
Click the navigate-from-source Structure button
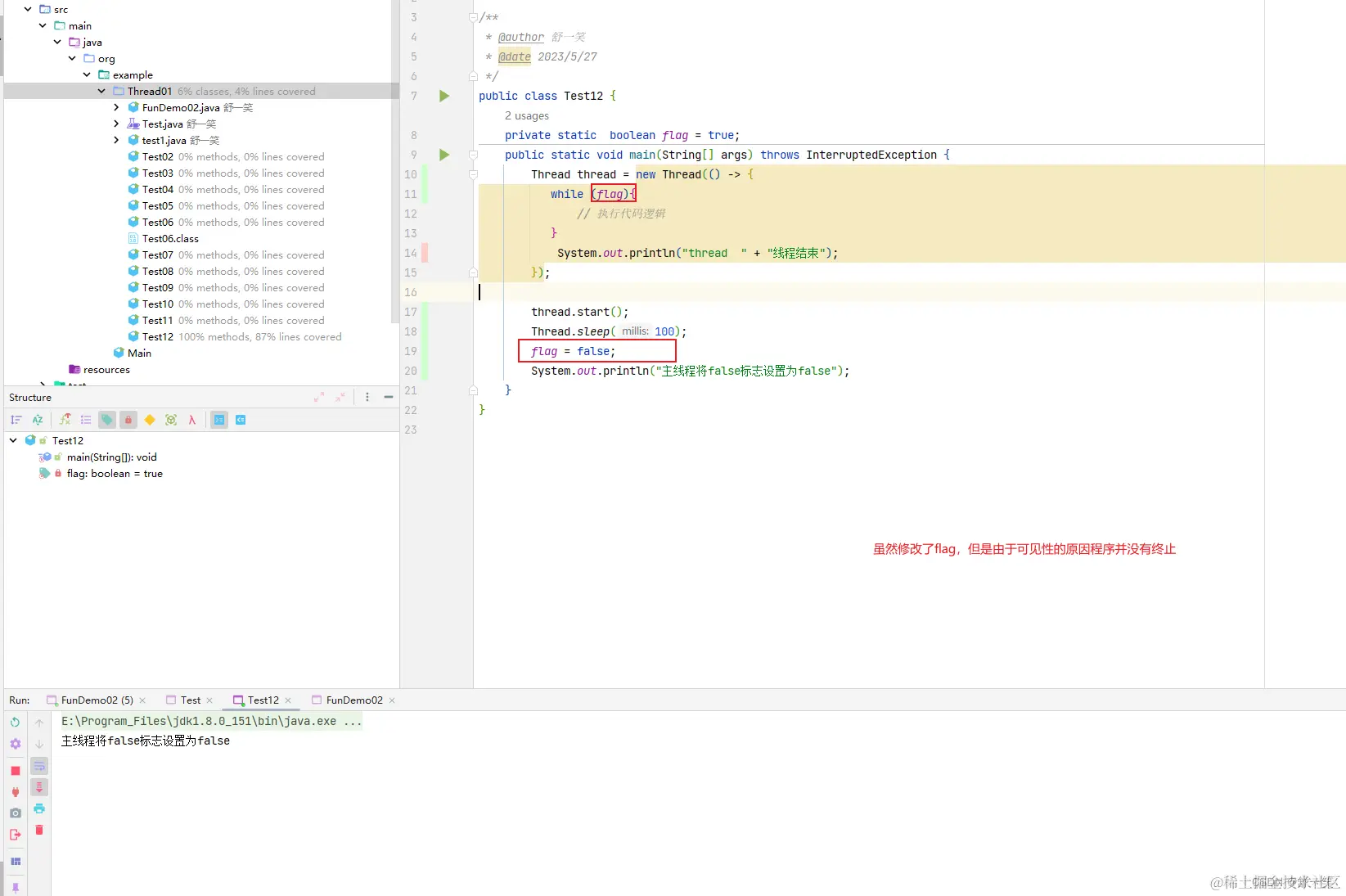241,420
